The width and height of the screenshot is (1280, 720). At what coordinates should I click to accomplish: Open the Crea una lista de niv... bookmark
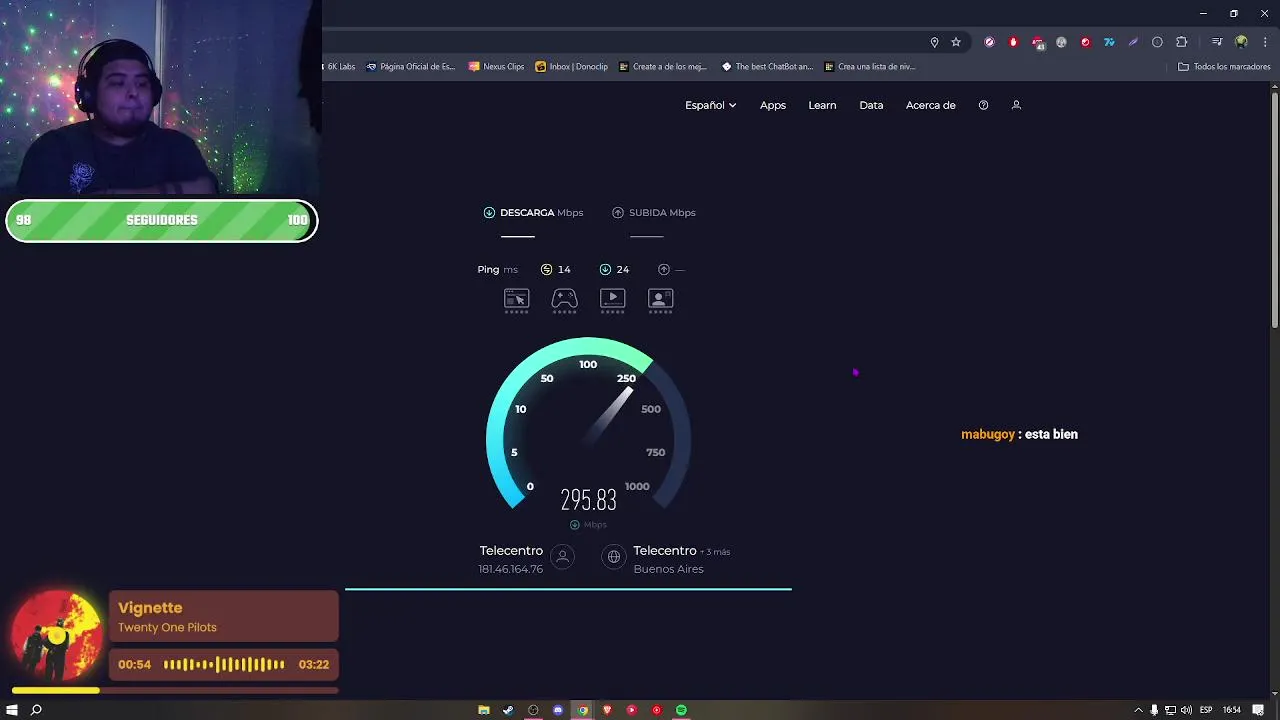click(869, 67)
